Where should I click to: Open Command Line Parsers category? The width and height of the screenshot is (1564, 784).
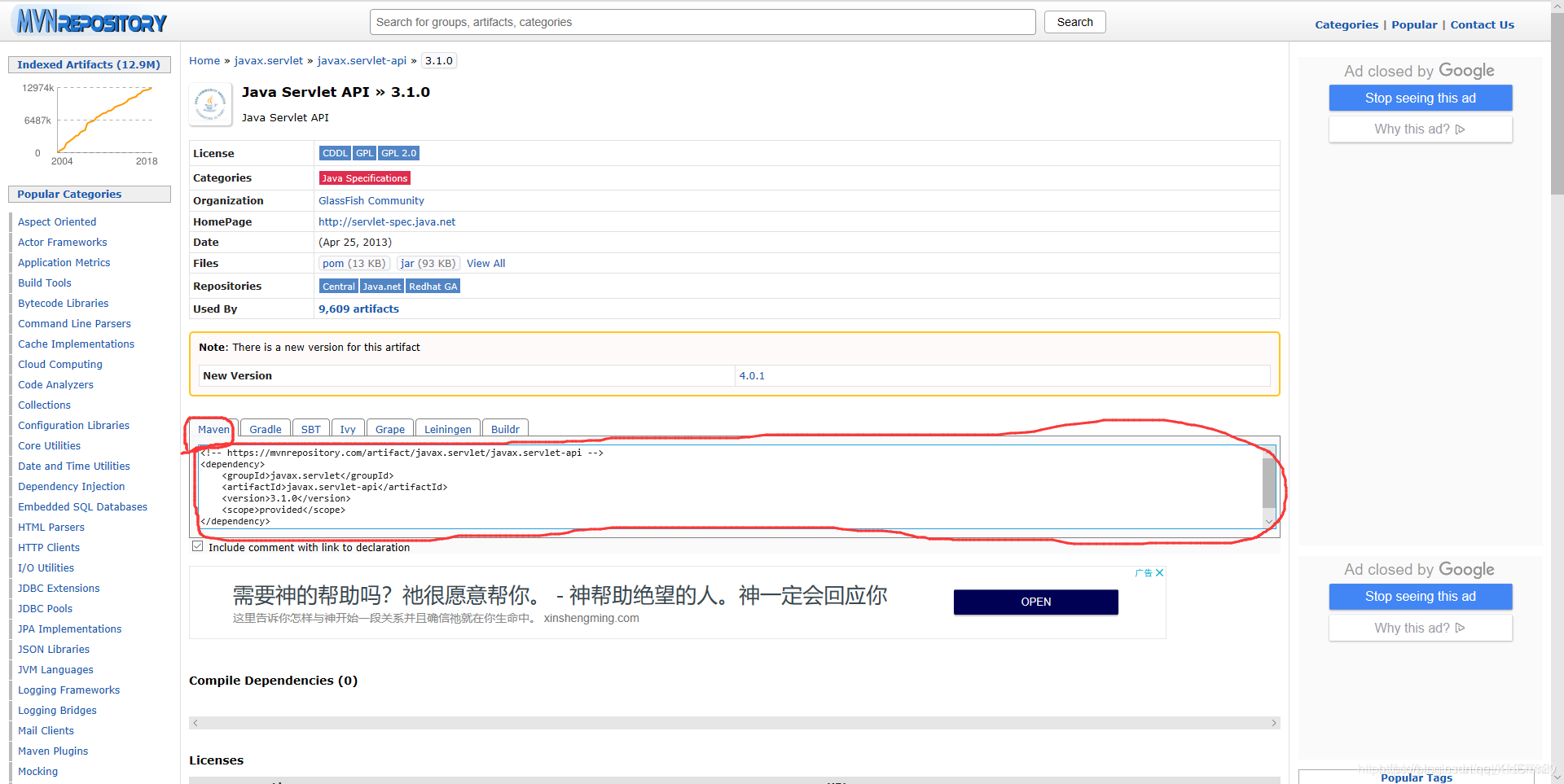coord(74,323)
